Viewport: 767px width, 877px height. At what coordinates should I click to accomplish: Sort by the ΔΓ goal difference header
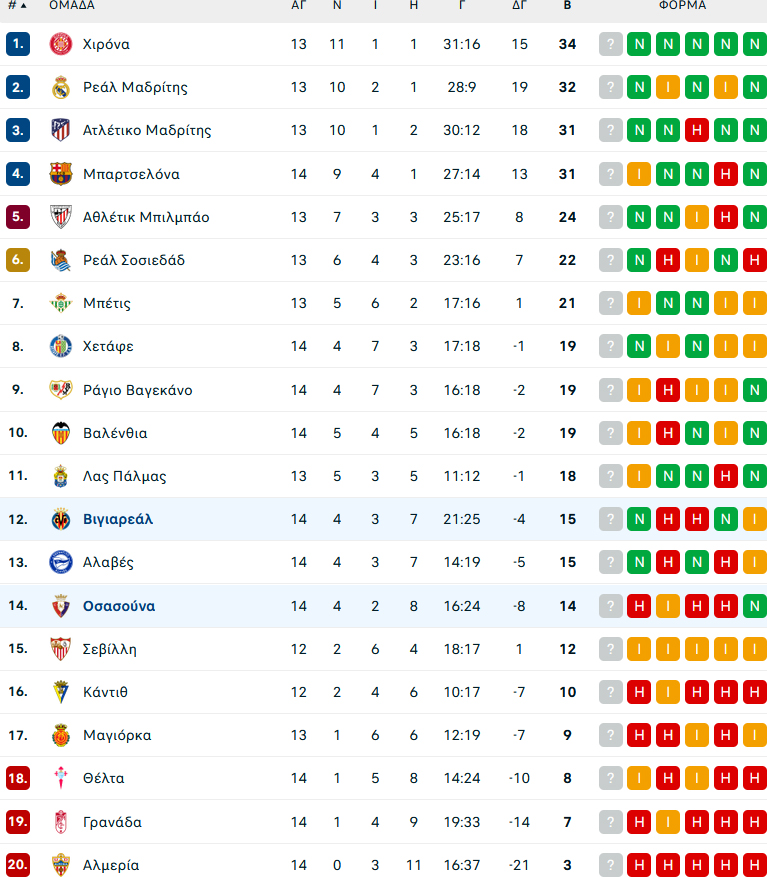pyautogui.click(x=519, y=6)
